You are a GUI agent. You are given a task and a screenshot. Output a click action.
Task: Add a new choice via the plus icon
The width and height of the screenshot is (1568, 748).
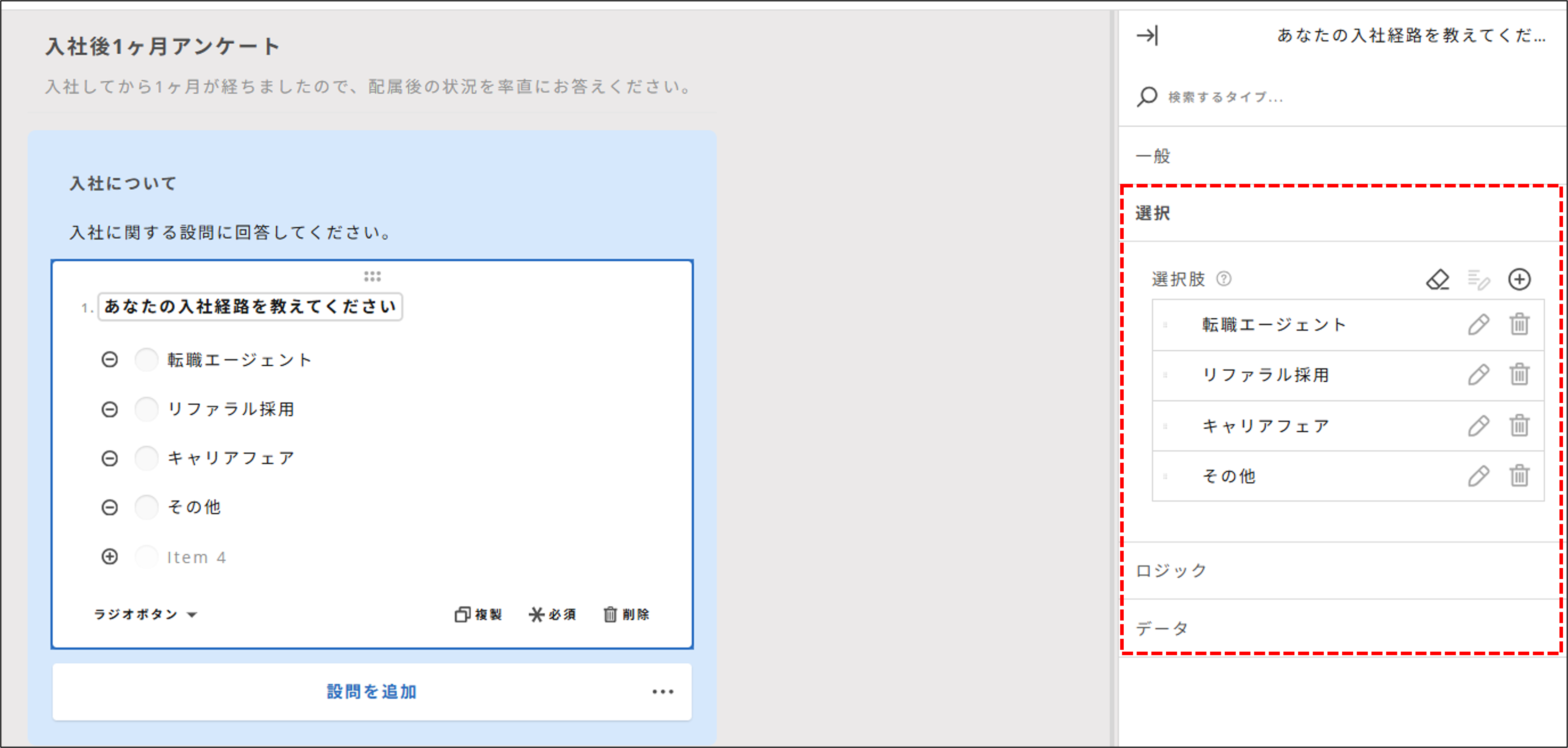[x=1521, y=279]
